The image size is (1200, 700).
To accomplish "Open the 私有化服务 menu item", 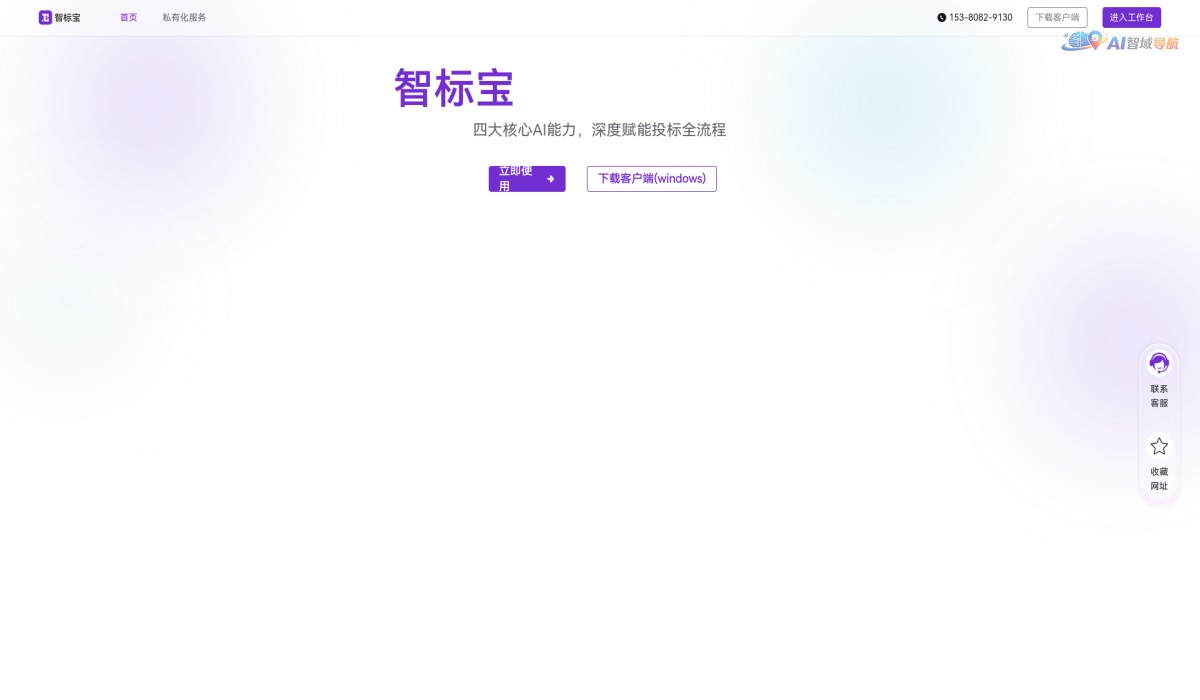I will pyautogui.click(x=184, y=17).
